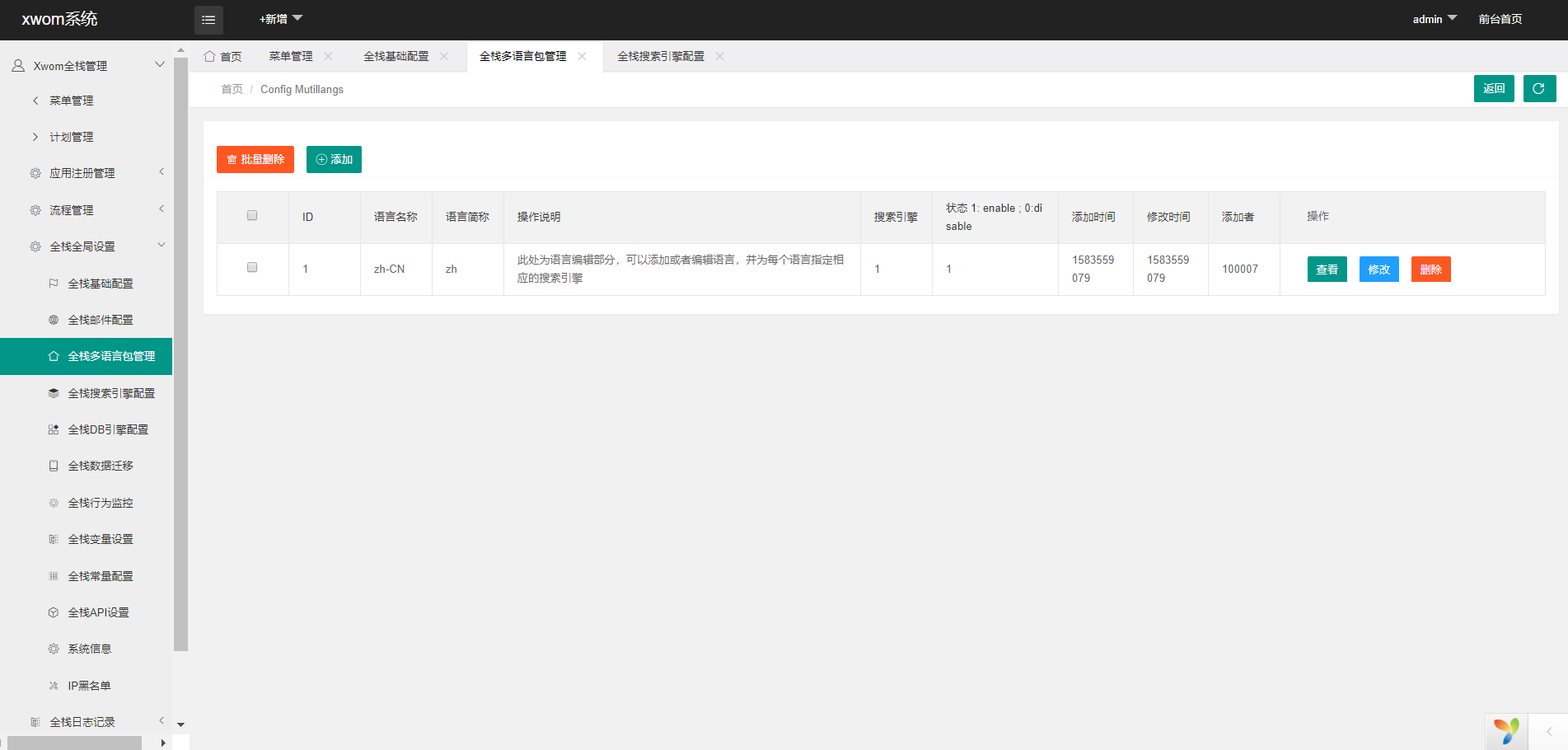
Task: Click the home icon on 首页 tab
Action: [209, 56]
